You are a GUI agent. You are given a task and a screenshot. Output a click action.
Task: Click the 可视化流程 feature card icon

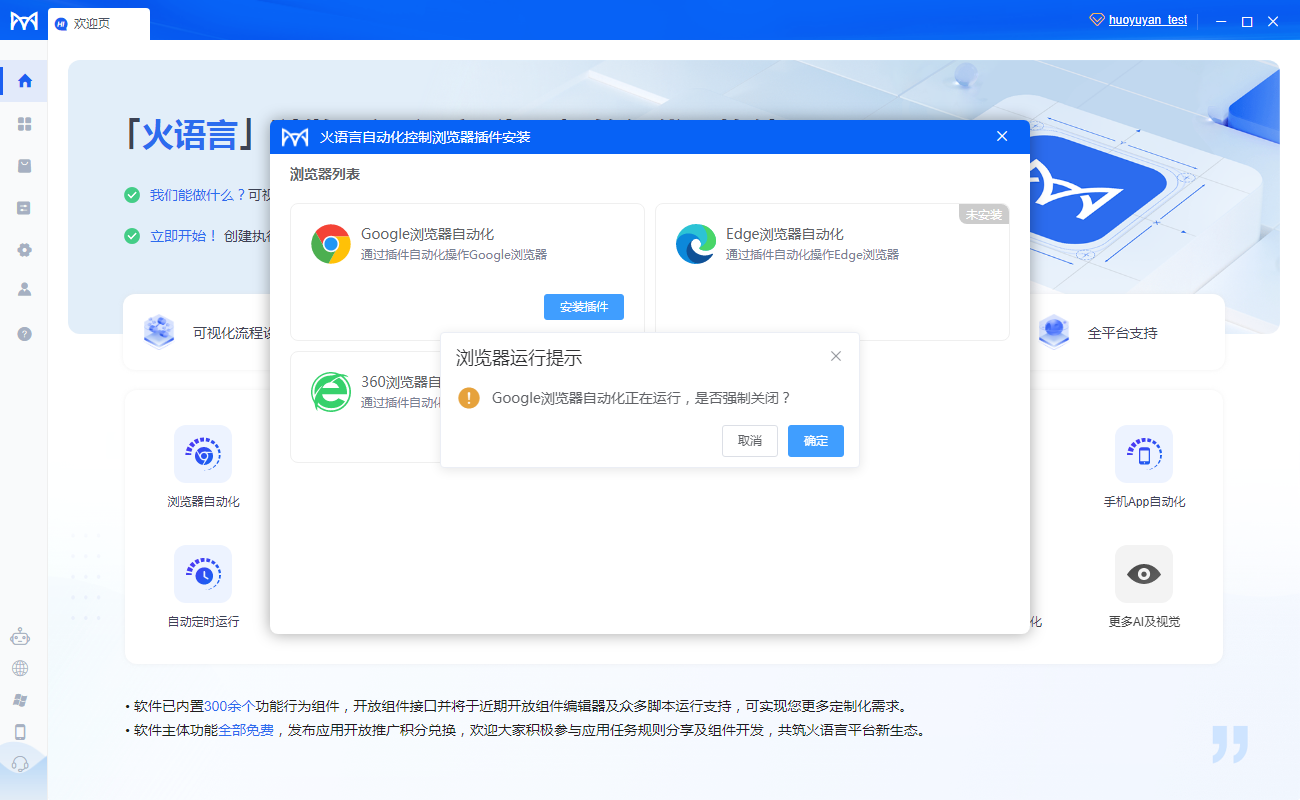coord(159,332)
